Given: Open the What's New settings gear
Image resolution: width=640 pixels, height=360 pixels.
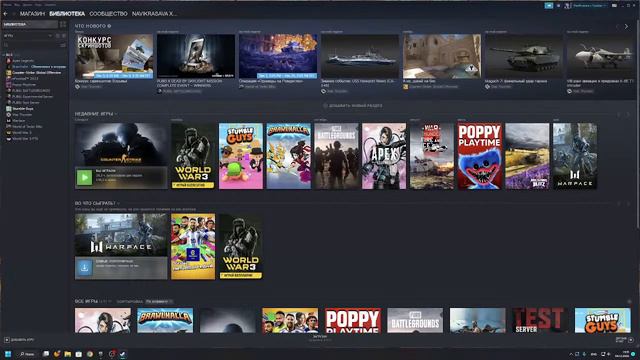Looking at the screenshot, I should point(109,26).
